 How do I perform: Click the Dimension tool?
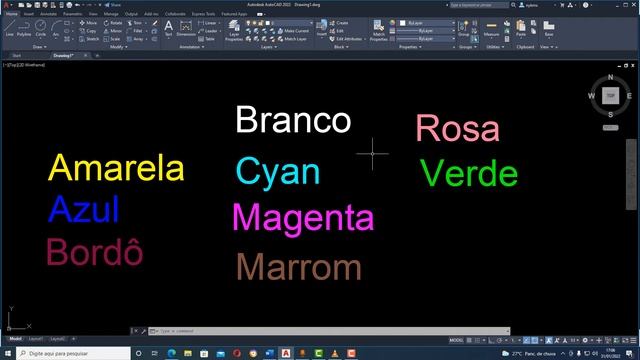click(186, 29)
